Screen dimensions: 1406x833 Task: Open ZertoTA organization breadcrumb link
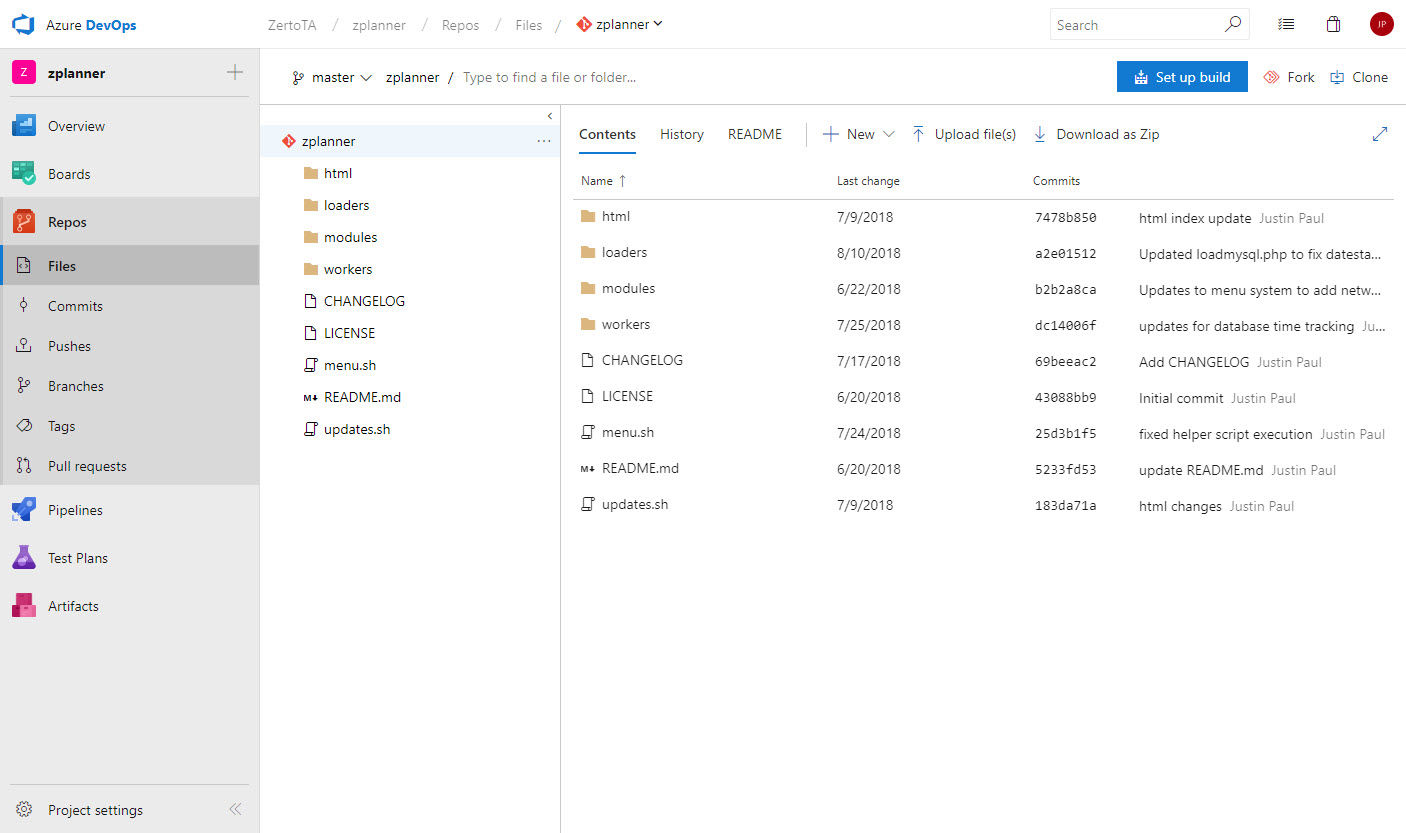pos(292,25)
